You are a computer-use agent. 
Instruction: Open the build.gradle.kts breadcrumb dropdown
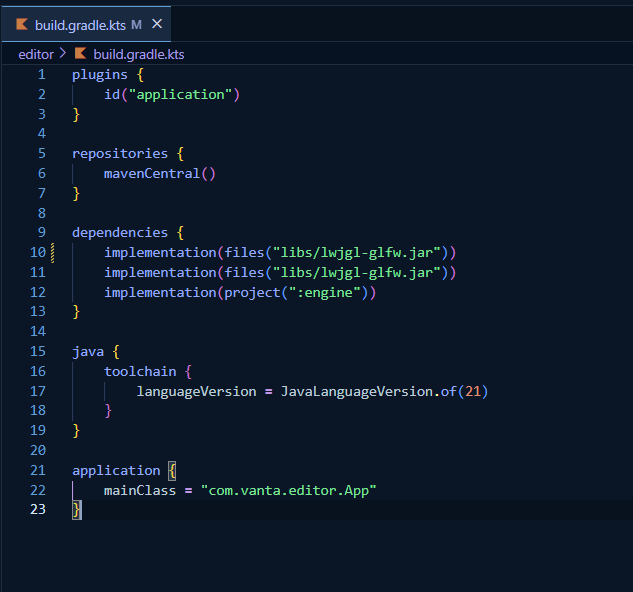139,54
